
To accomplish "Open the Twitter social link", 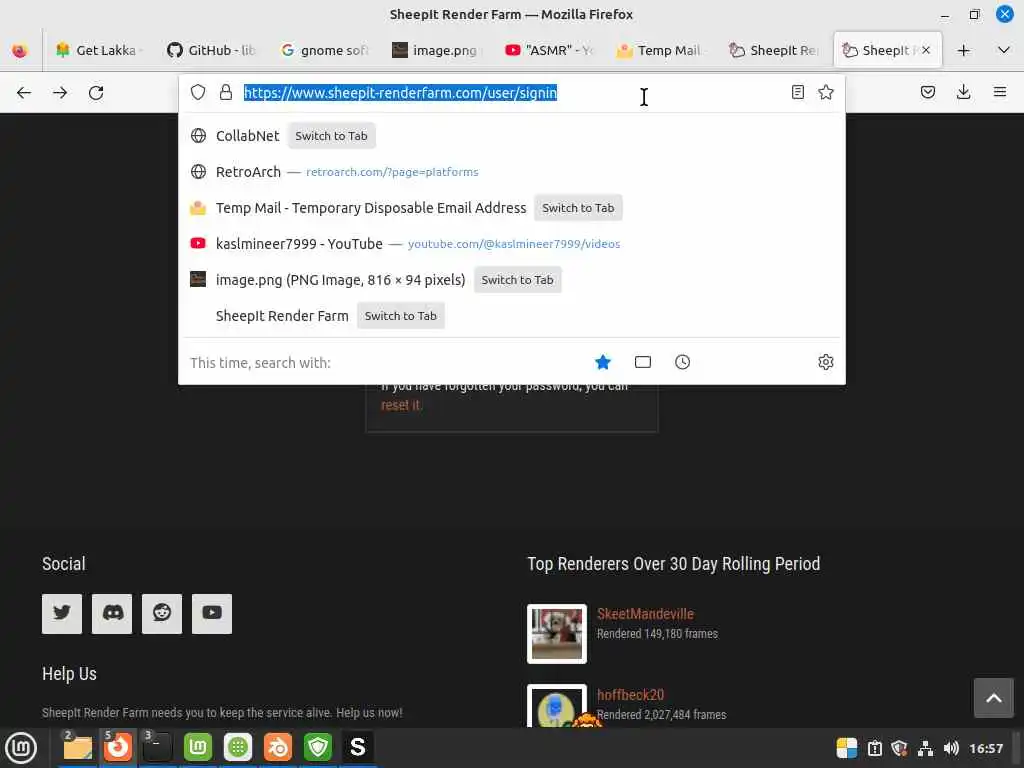I will 62,613.
